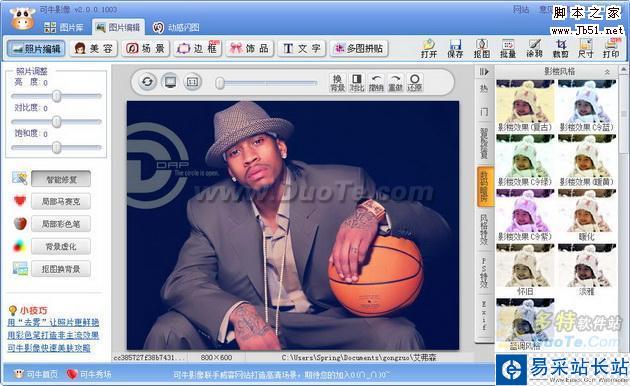The height and width of the screenshot is (386, 630).
Task: Select the 照片编辑 photo edit mode
Action: click(36, 49)
